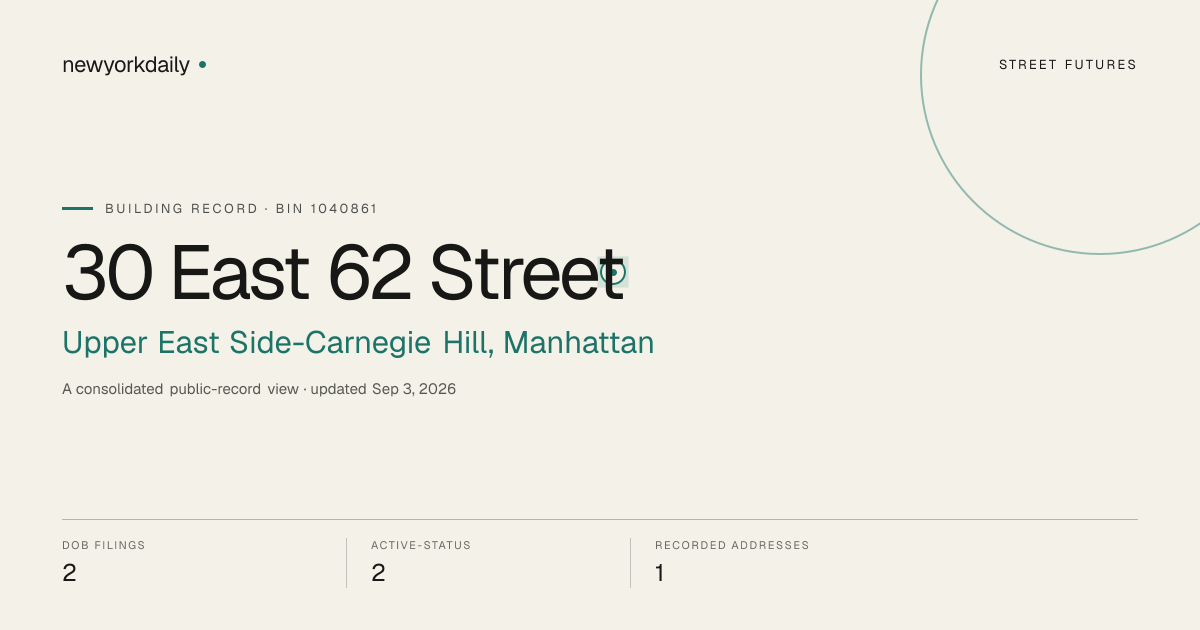Viewport: 1200px width, 630px height.
Task: Click the green dash before Building Record
Action: coord(77,208)
